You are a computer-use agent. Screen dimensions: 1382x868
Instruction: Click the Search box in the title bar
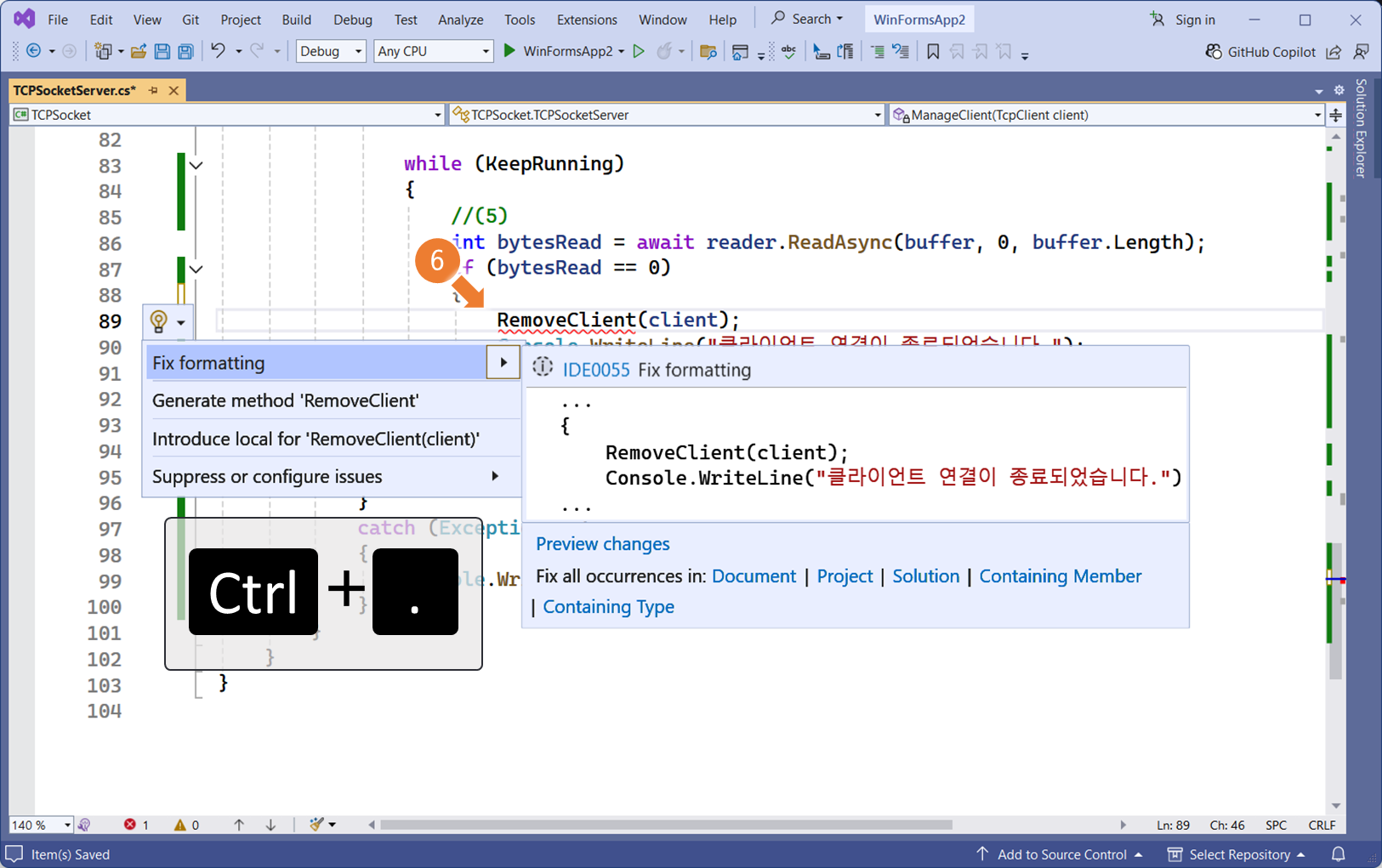point(807,19)
